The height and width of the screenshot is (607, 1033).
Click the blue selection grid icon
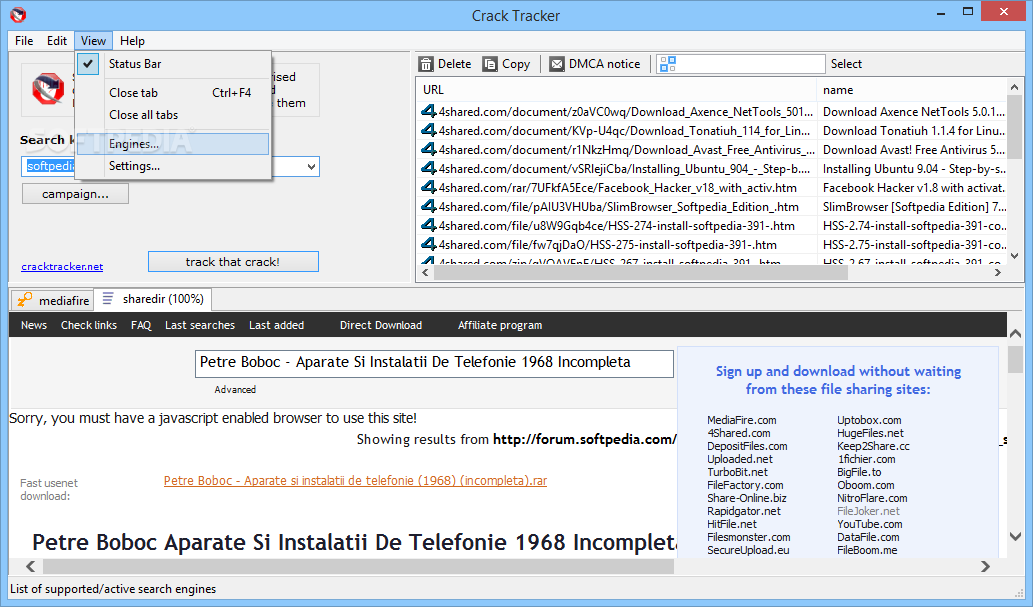(x=667, y=64)
